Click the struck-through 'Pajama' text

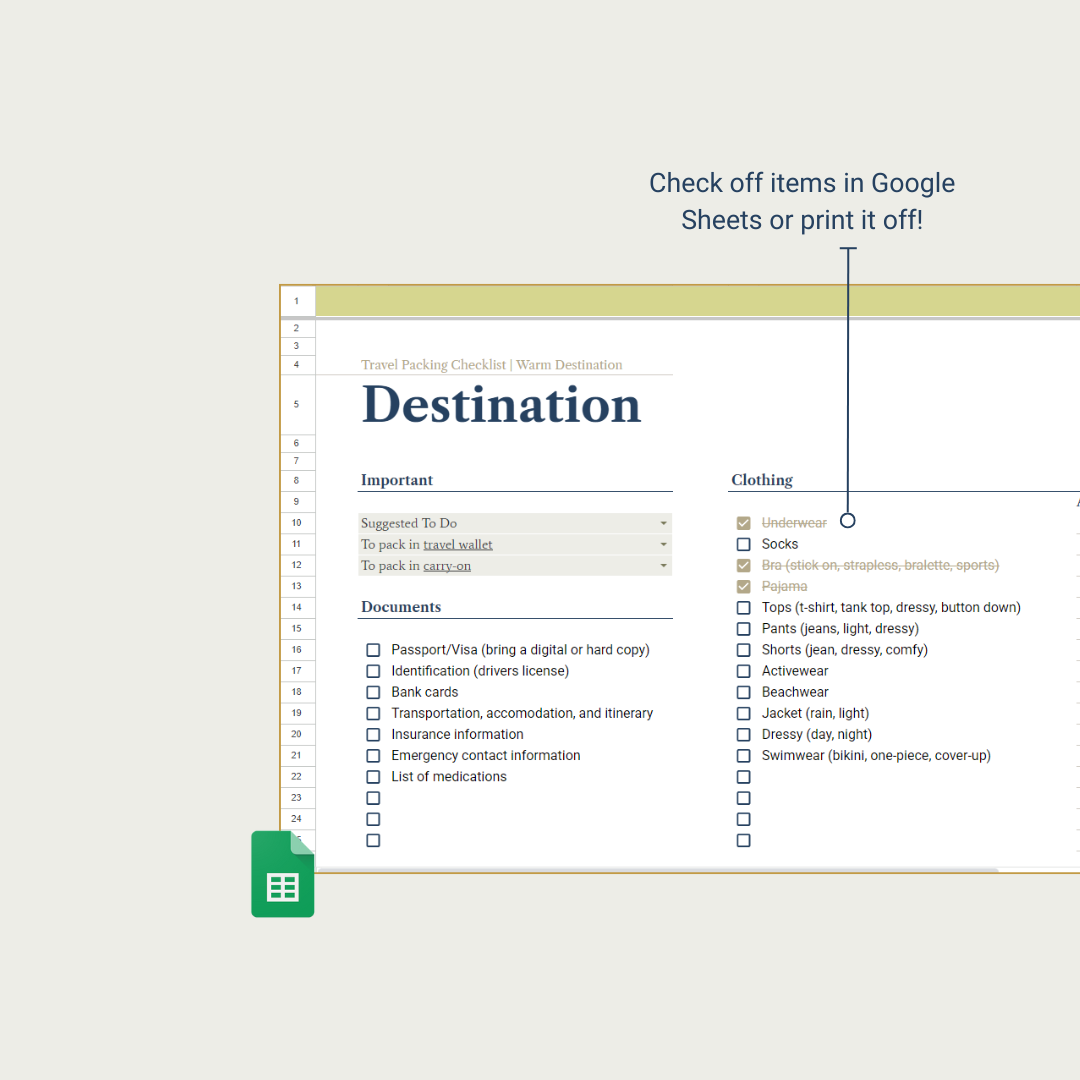click(x=784, y=587)
